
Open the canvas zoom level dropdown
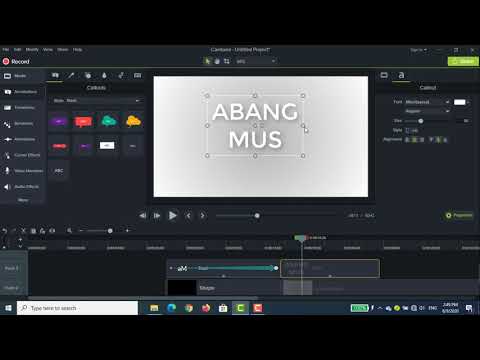tap(256, 61)
